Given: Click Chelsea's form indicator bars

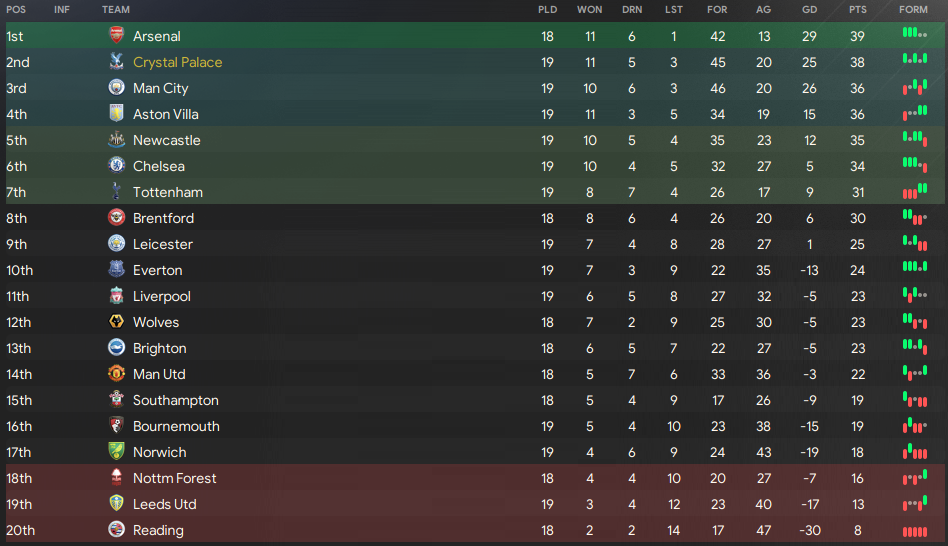Looking at the screenshot, I should point(915,164).
